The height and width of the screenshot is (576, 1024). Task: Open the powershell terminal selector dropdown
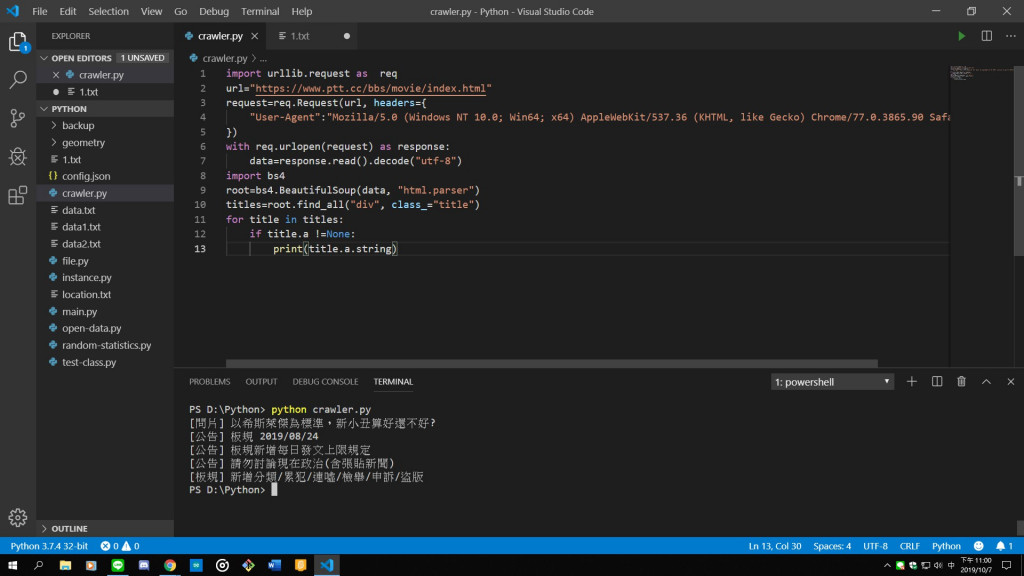click(832, 381)
